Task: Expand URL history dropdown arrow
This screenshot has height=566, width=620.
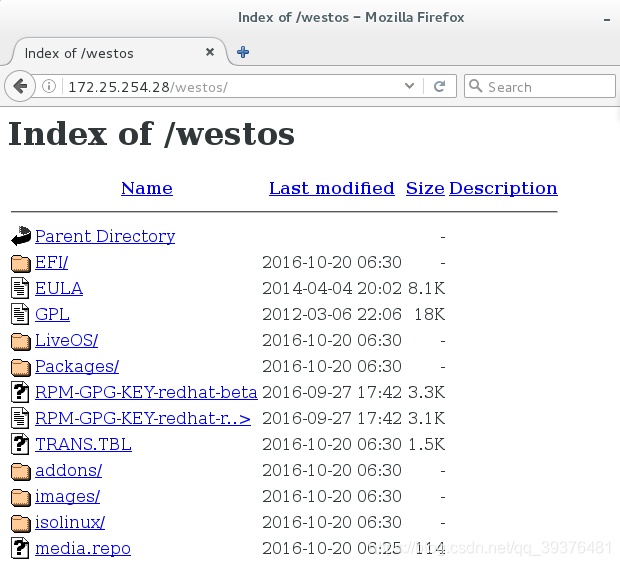Action: [410, 85]
